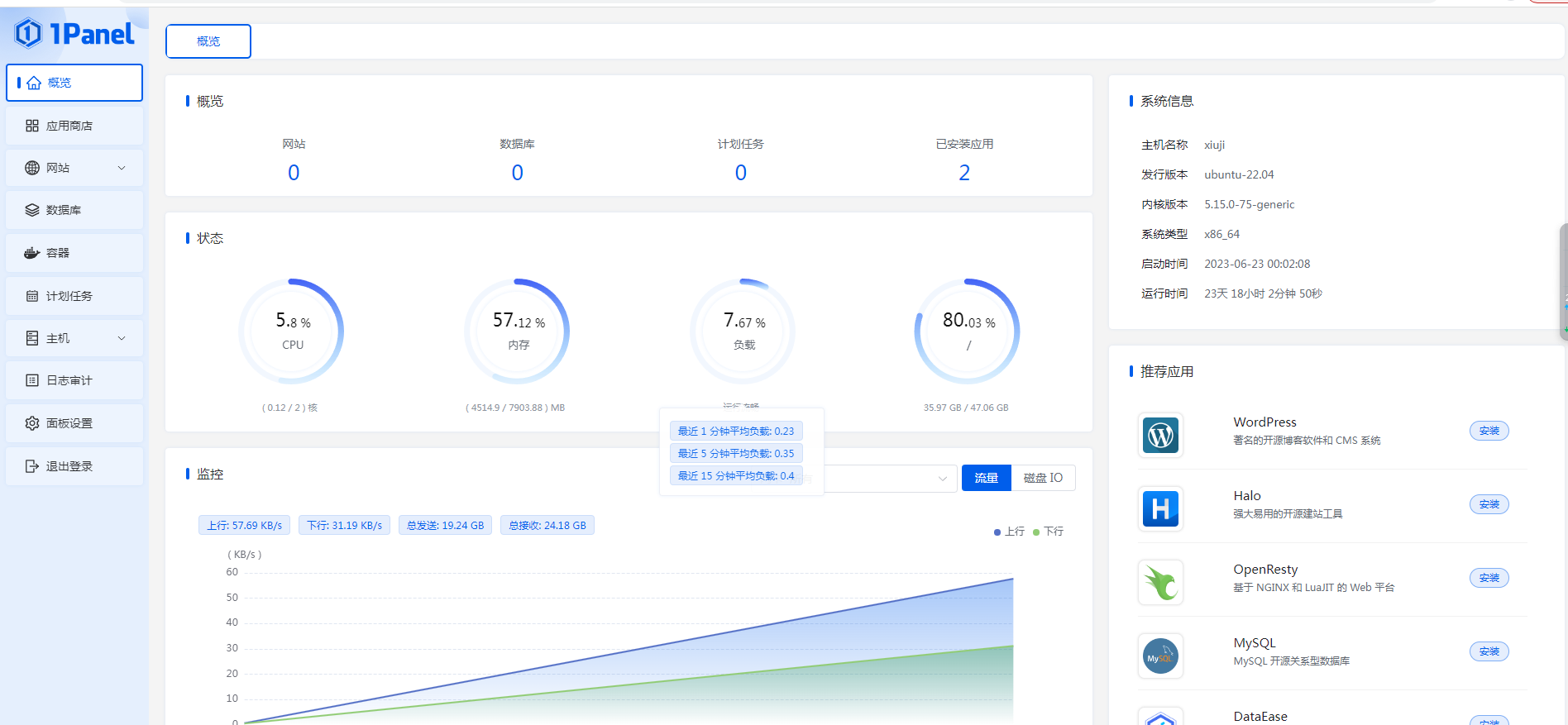Install OpenResty with 安装 button
The height and width of the screenshot is (725, 1568).
[1489, 578]
